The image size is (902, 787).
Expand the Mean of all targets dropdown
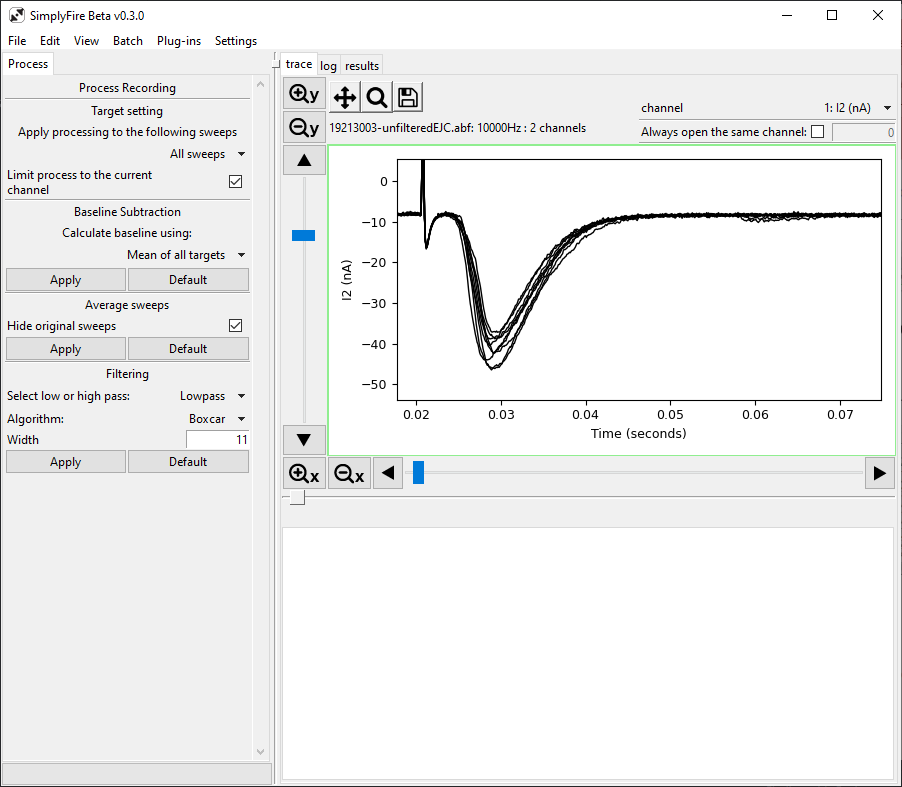click(186, 255)
